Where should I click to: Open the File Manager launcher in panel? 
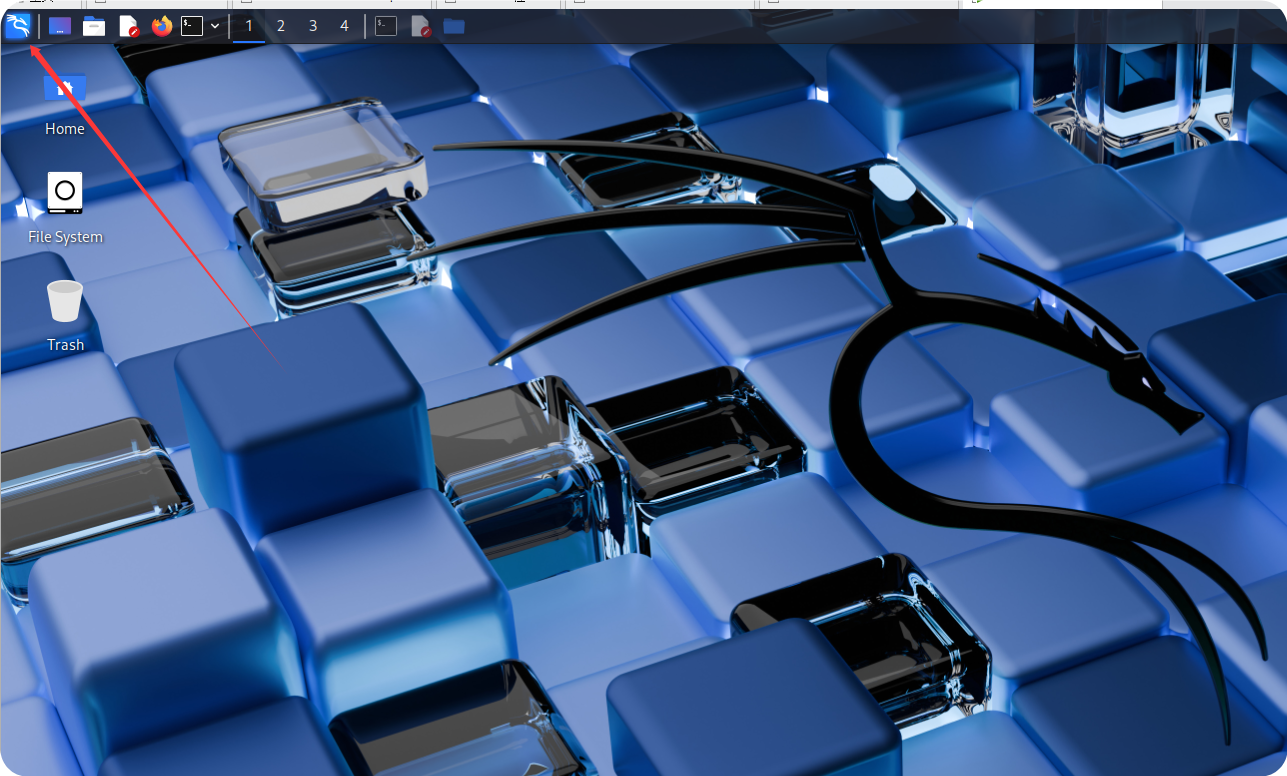(x=94, y=26)
